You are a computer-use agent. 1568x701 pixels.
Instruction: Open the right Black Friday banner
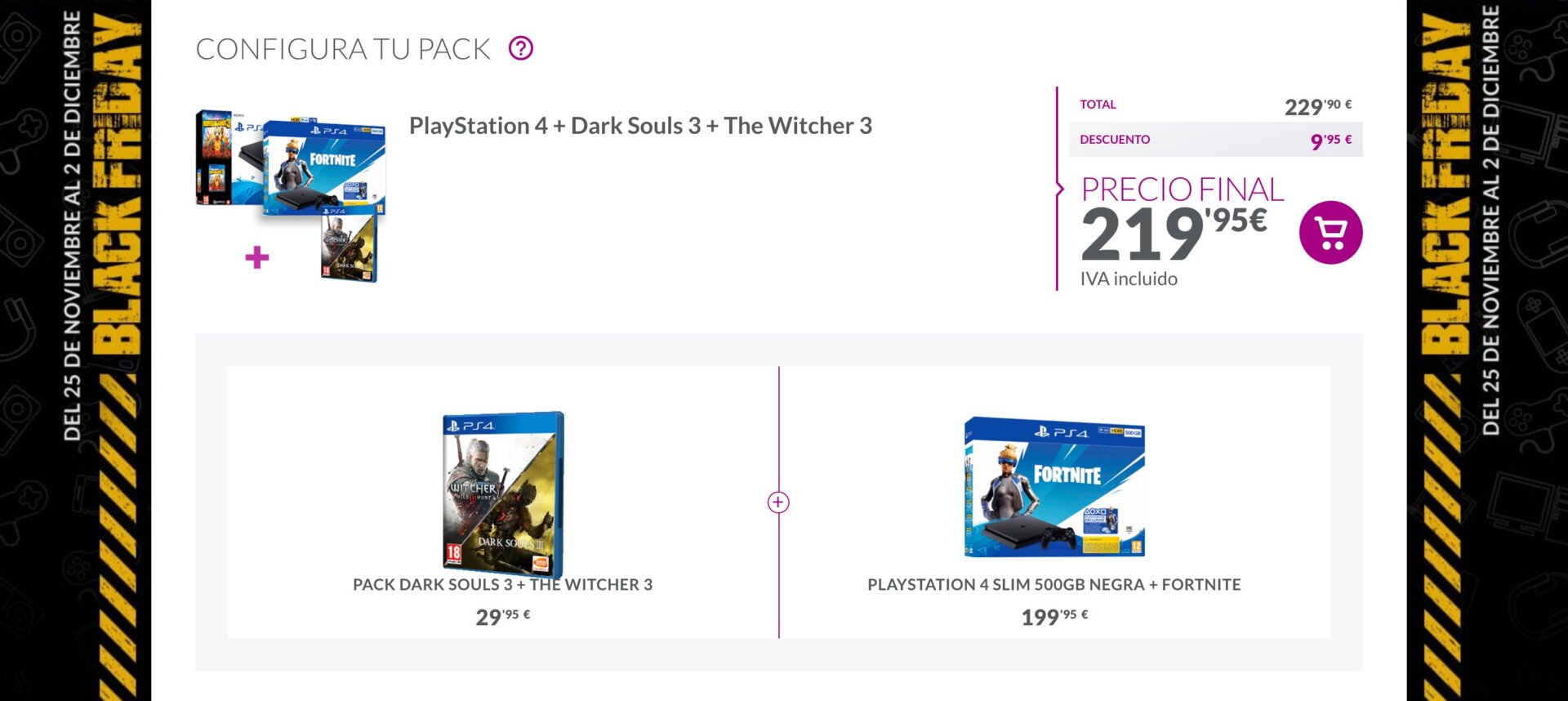click(1486, 350)
